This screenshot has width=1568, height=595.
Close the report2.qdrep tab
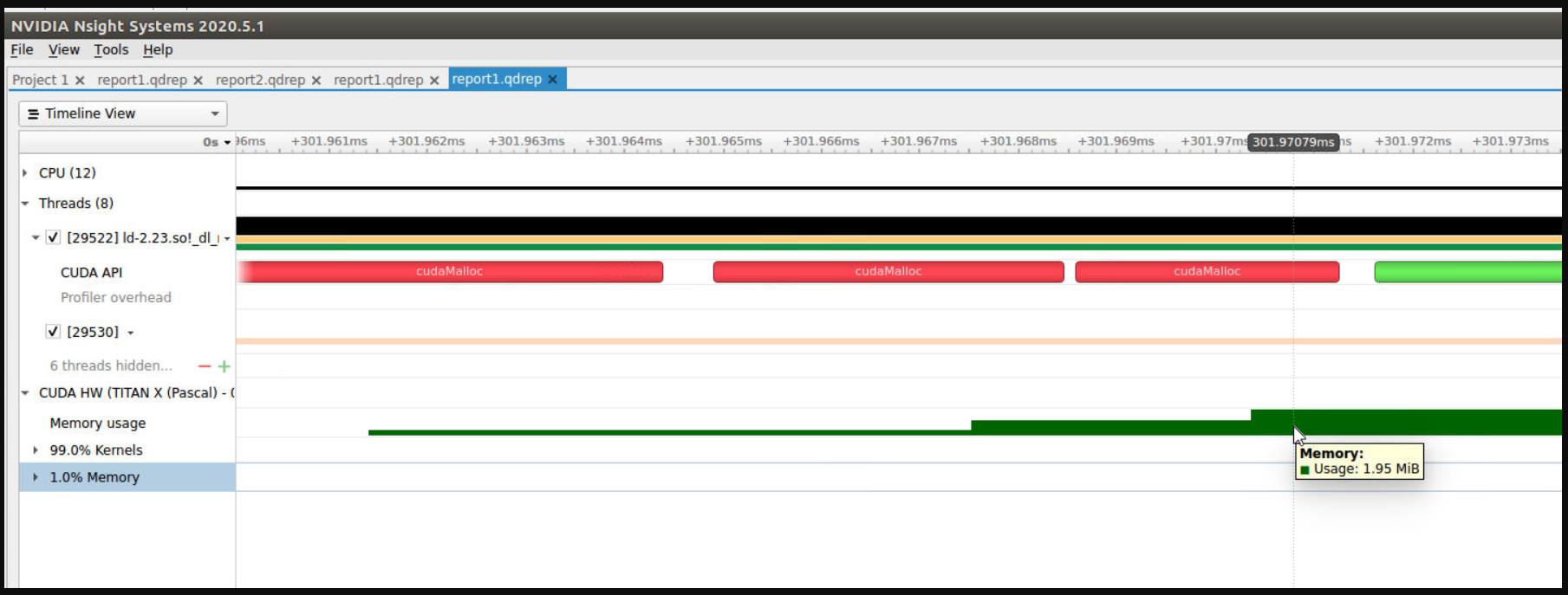tap(316, 81)
